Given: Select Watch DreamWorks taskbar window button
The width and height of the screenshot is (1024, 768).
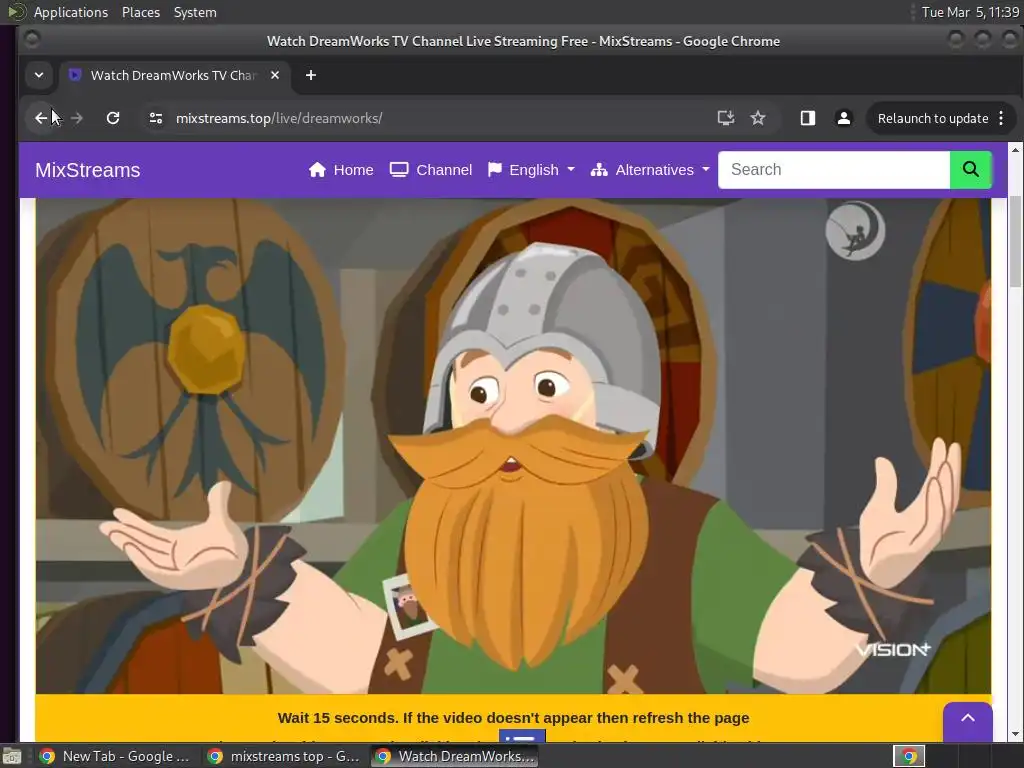Looking at the screenshot, I should tap(455, 756).
